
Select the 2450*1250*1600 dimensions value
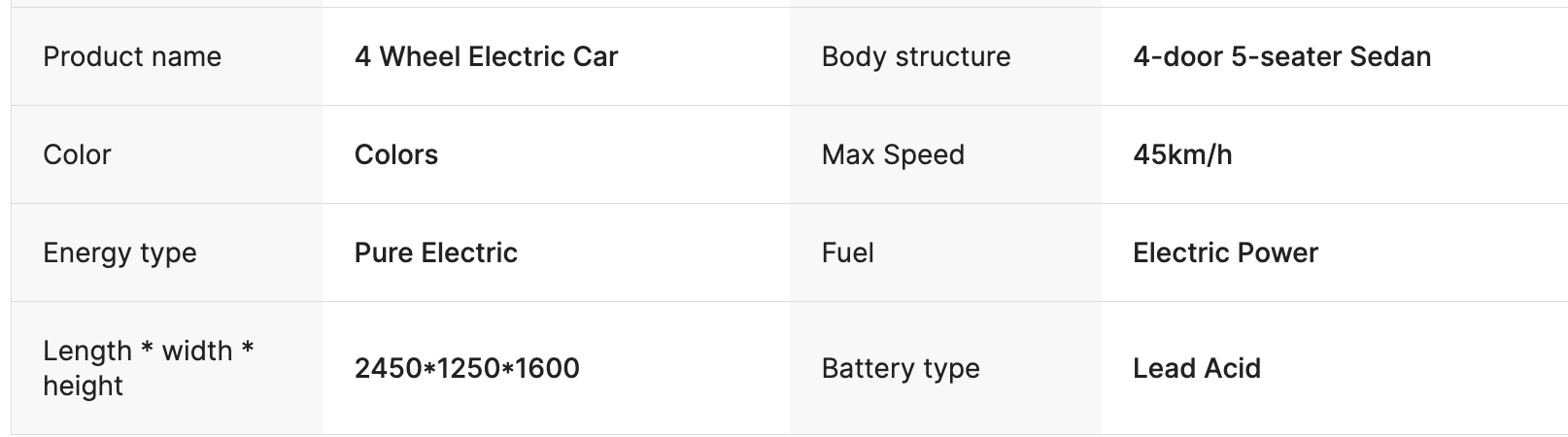(x=466, y=369)
